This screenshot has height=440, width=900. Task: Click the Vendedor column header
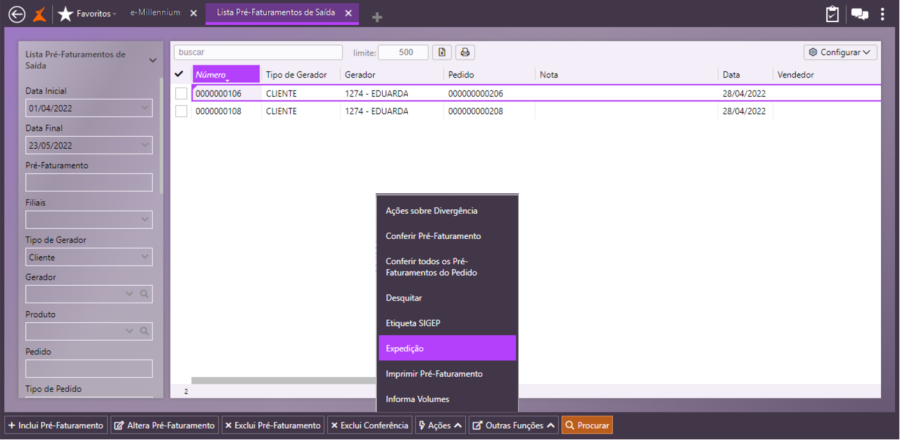(x=827, y=75)
